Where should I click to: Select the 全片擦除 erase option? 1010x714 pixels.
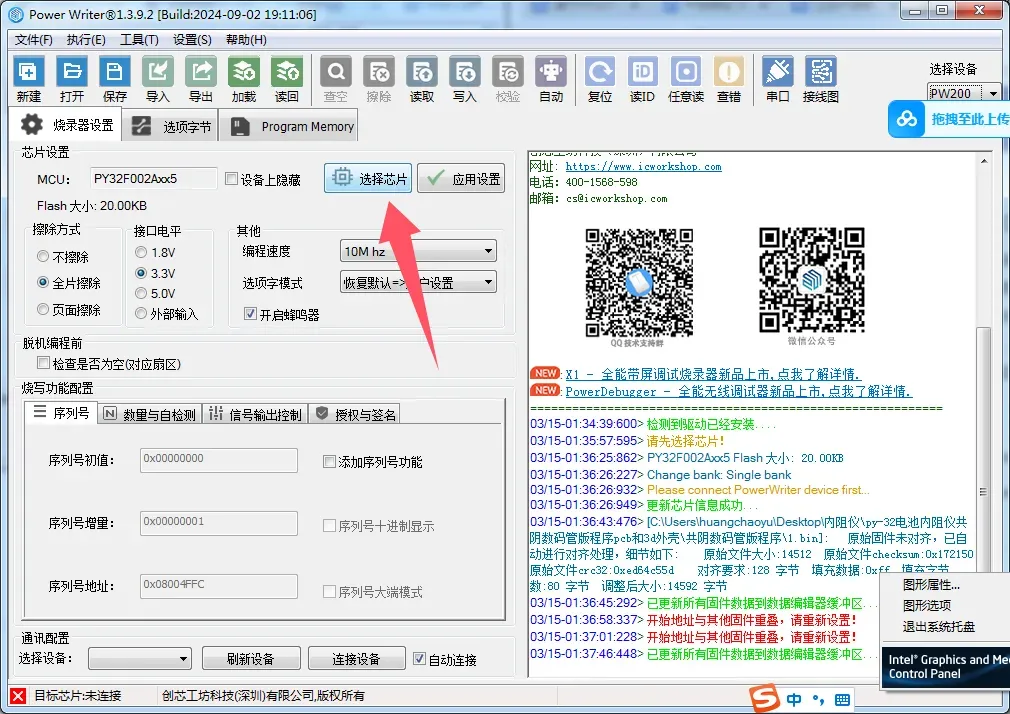(43, 282)
